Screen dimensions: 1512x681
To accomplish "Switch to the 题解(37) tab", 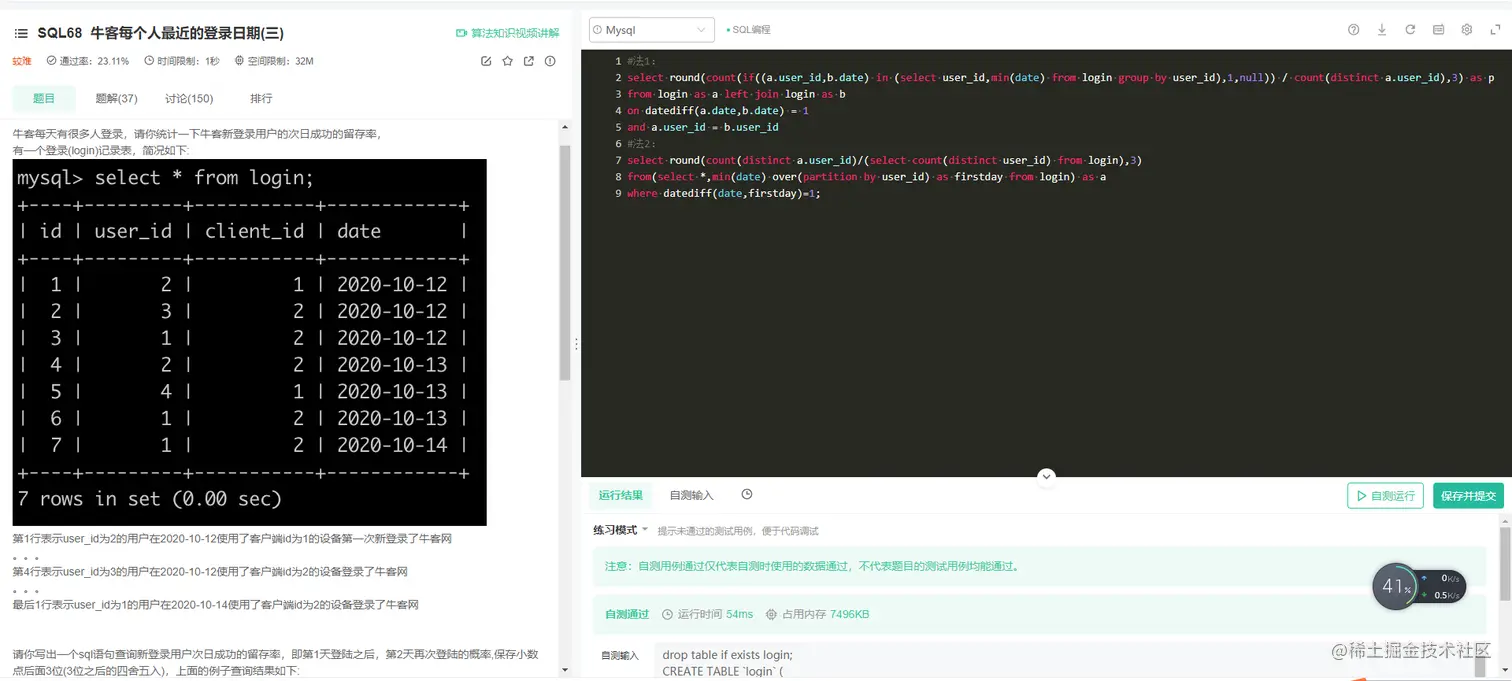I will 116,98.
